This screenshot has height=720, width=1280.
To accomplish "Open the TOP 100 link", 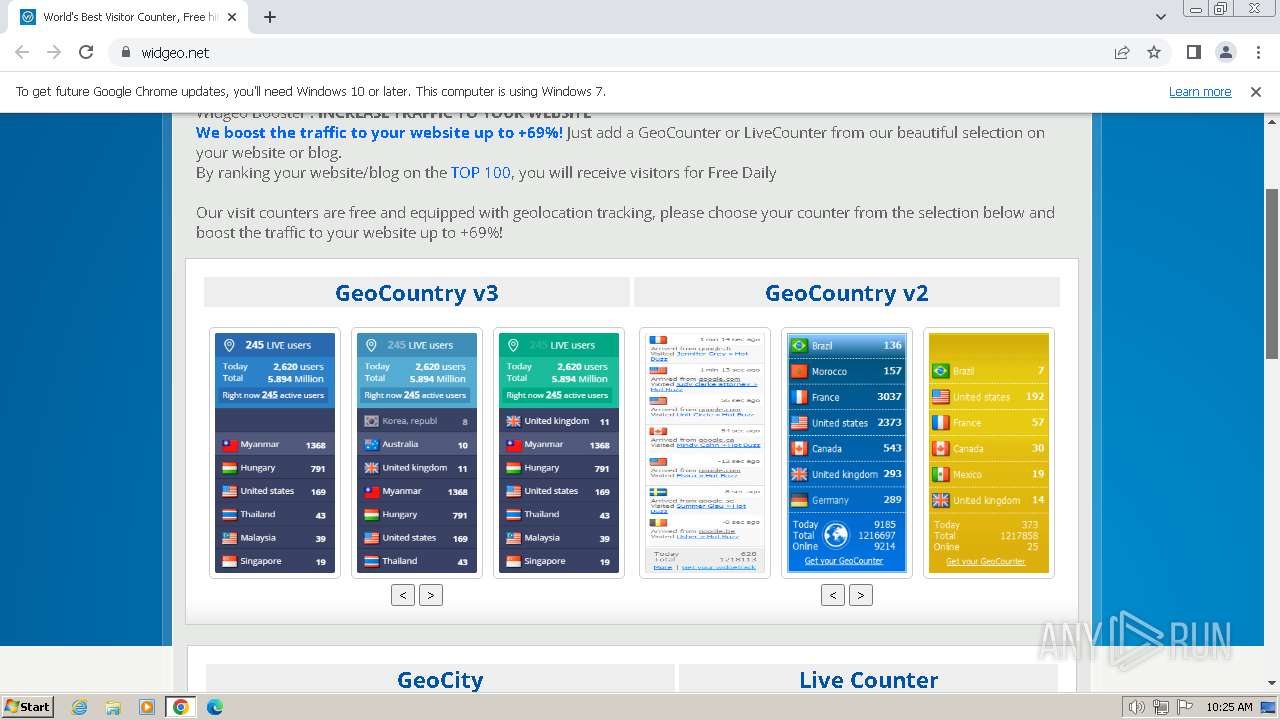I will tap(480, 172).
